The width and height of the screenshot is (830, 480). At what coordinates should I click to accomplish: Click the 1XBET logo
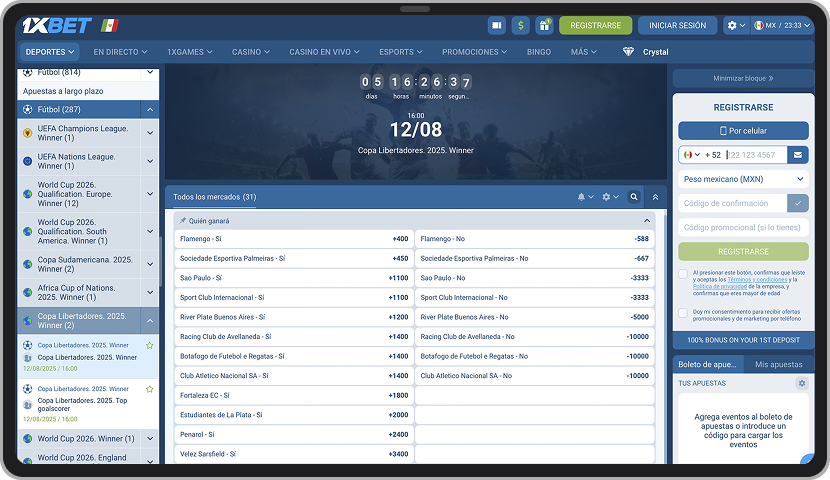coord(57,25)
